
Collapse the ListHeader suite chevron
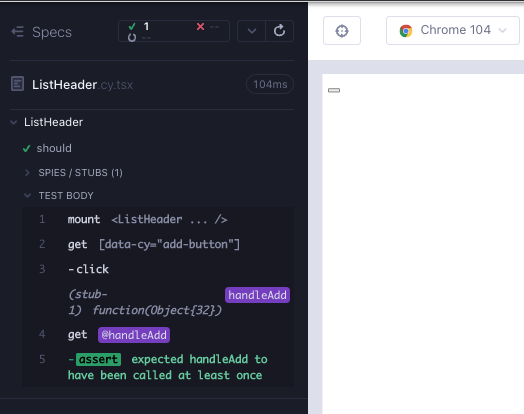tap(14, 122)
